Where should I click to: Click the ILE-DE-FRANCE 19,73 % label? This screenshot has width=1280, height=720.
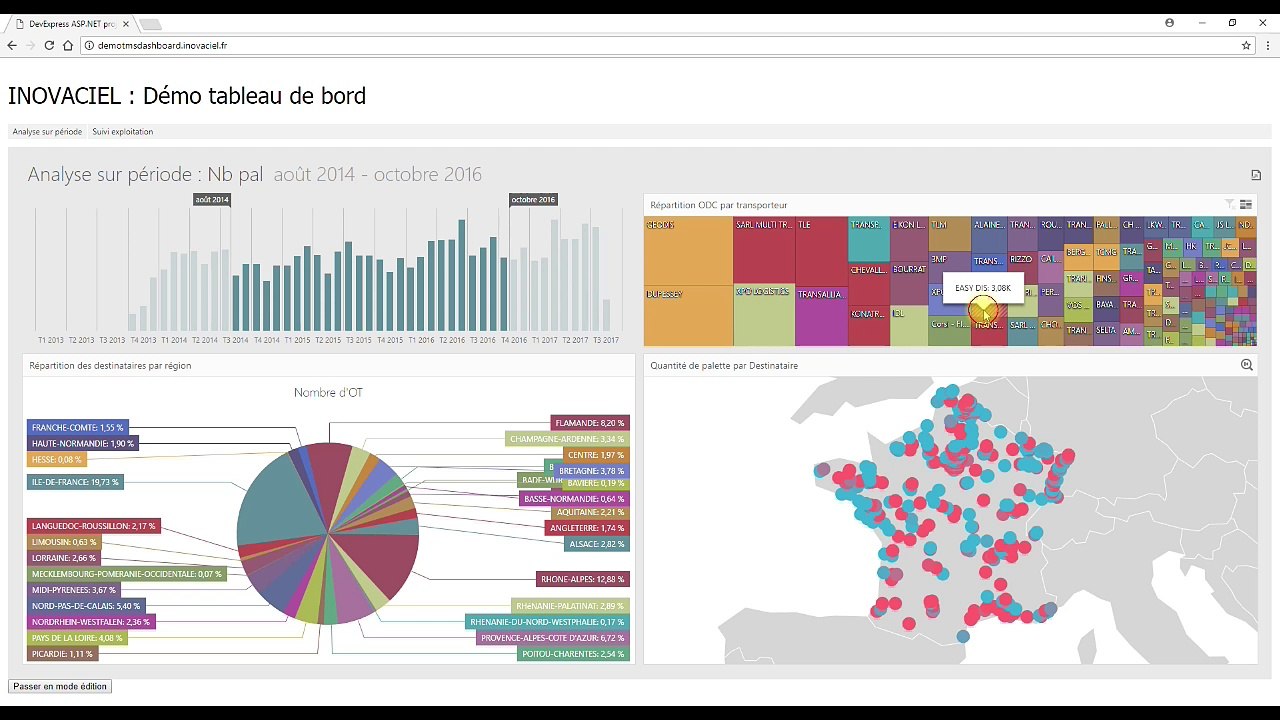point(75,482)
